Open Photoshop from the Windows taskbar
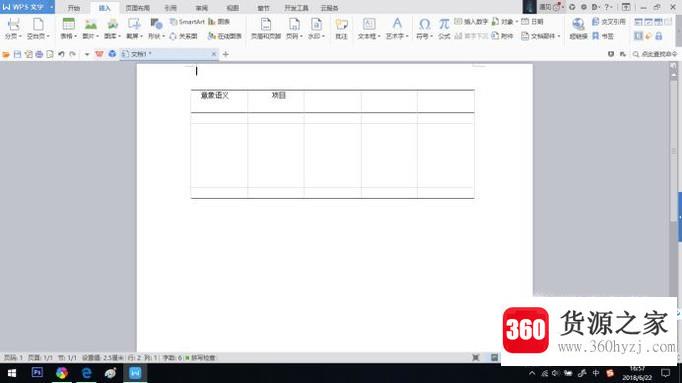Viewport: 682px width, 383px height. 37,373
